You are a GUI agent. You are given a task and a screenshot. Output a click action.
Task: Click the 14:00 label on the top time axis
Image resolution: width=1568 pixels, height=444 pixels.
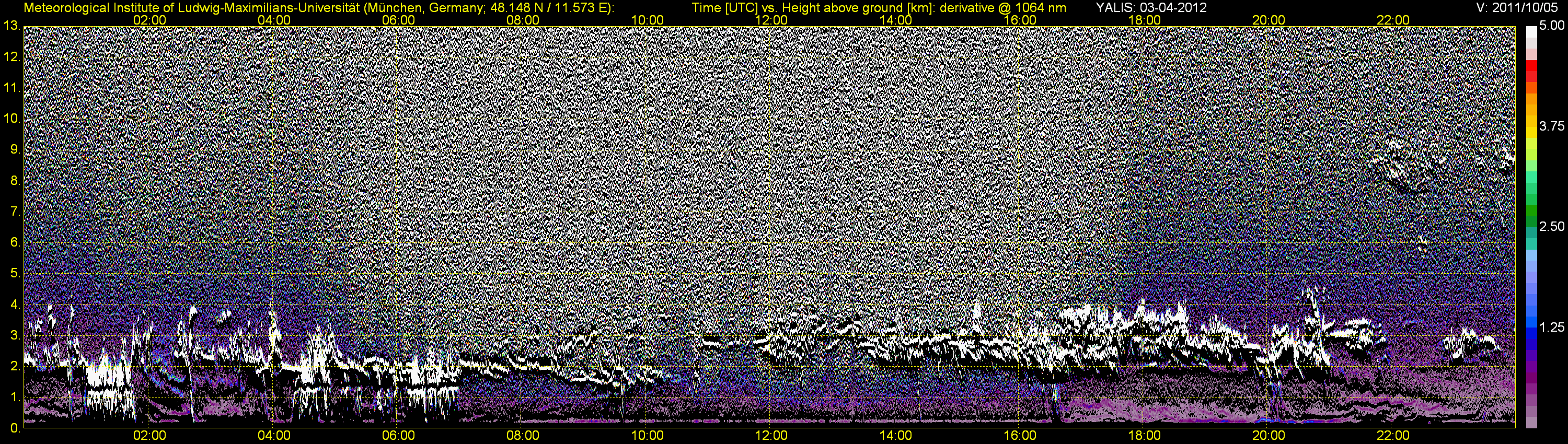896,20
